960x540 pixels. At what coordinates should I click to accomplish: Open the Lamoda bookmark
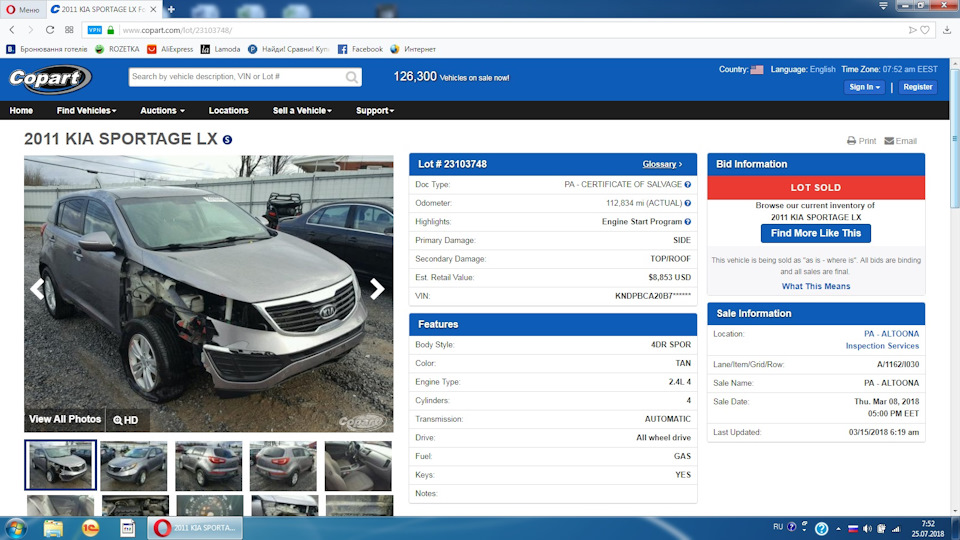220,49
